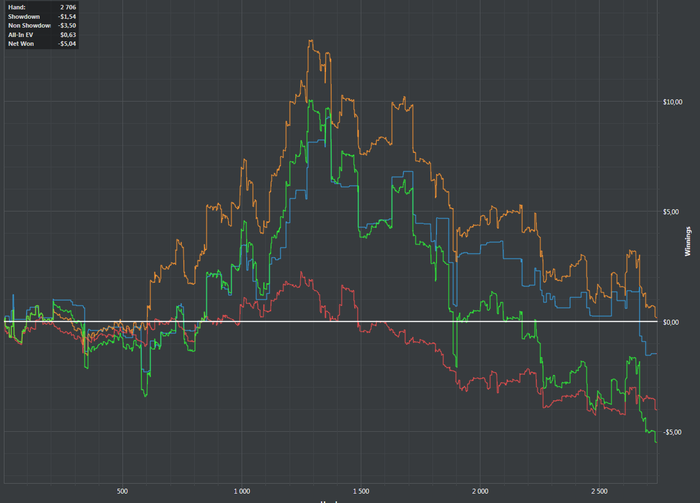This screenshot has width=700, height=503.
Task: Click the $5,00 y-axis label
Action: (671, 212)
